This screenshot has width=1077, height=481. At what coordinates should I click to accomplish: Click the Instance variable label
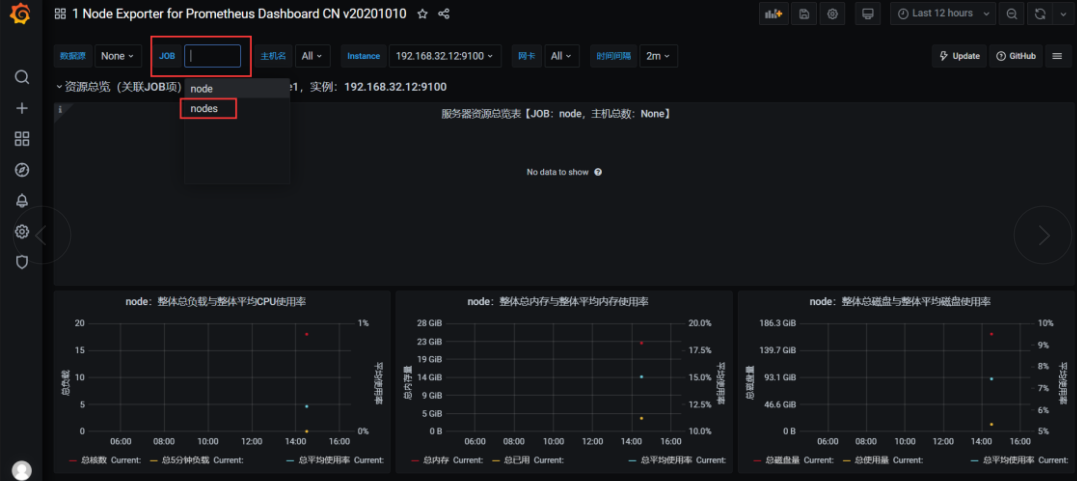363,56
